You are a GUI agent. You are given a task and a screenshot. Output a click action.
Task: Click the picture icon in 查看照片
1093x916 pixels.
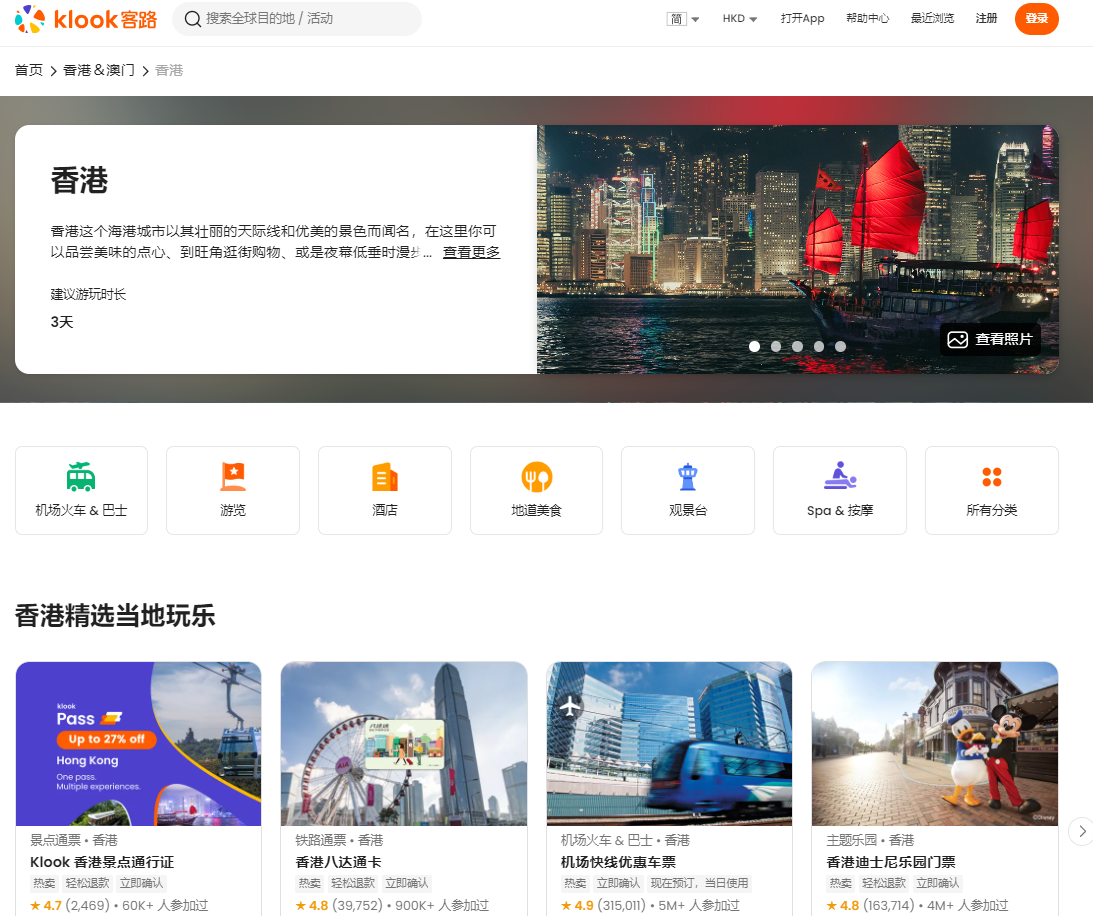[958, 339]
